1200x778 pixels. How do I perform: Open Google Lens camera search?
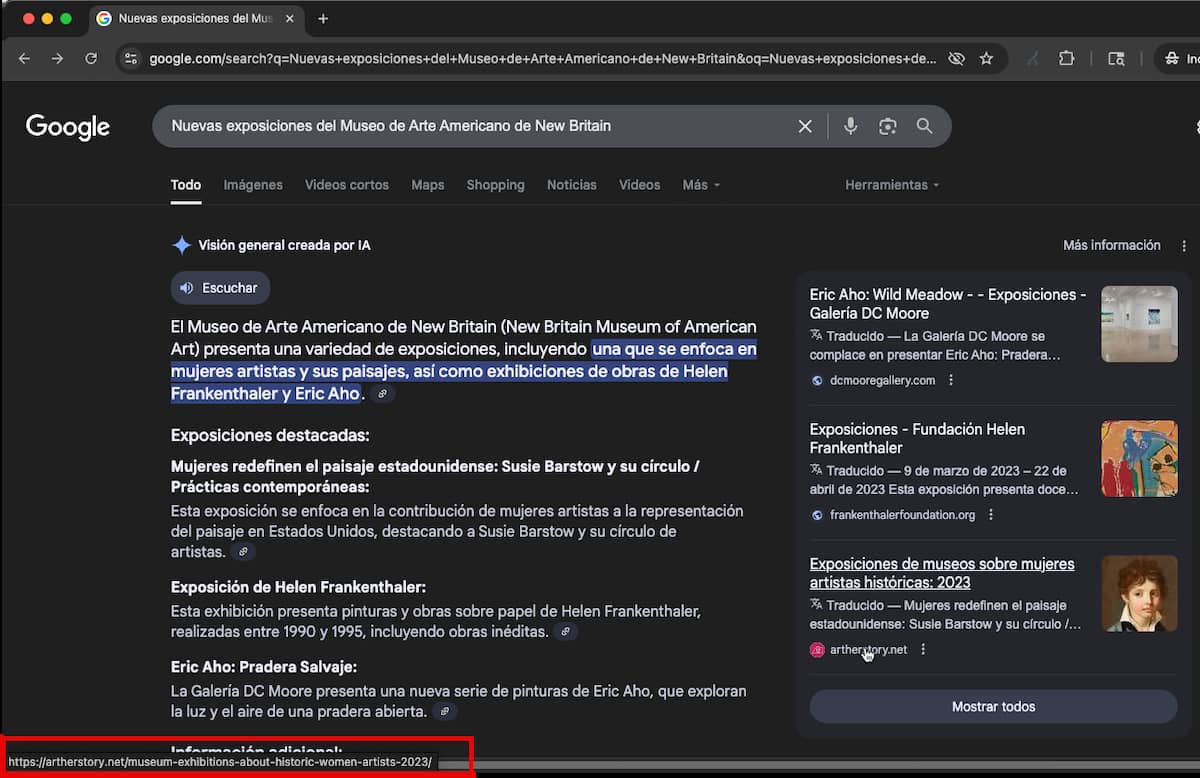[888, 125]
